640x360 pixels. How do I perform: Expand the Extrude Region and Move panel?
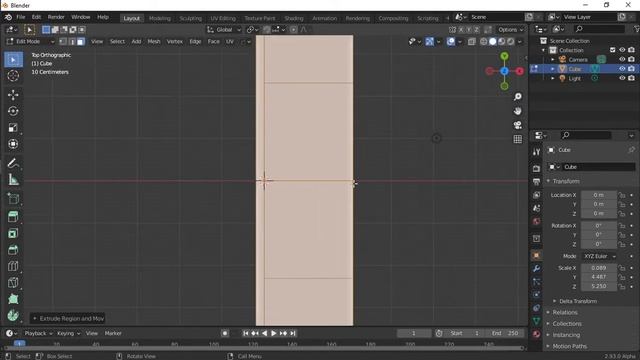click(68, 318)
